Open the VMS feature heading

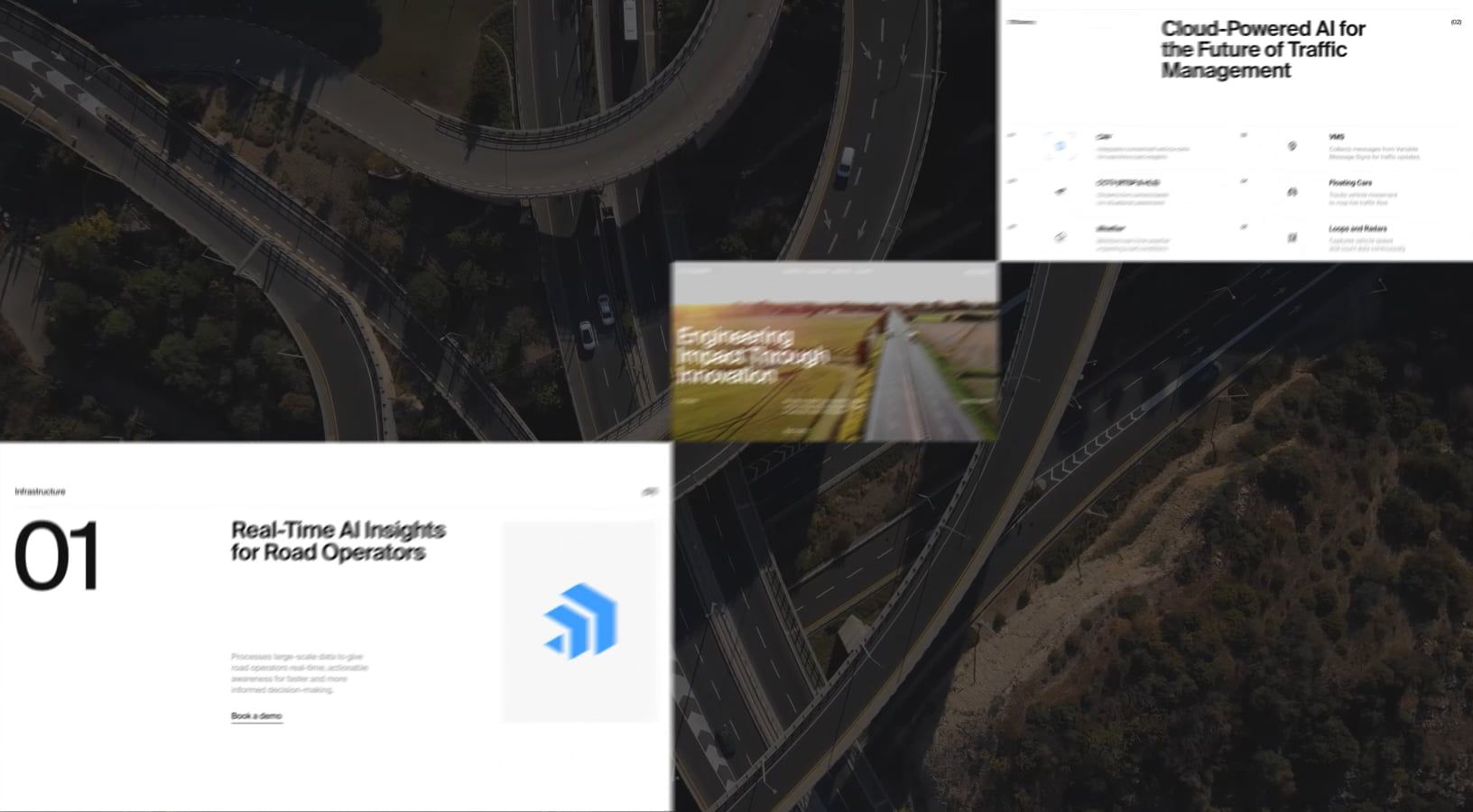pyautogui.click(x=1336, y=137)
